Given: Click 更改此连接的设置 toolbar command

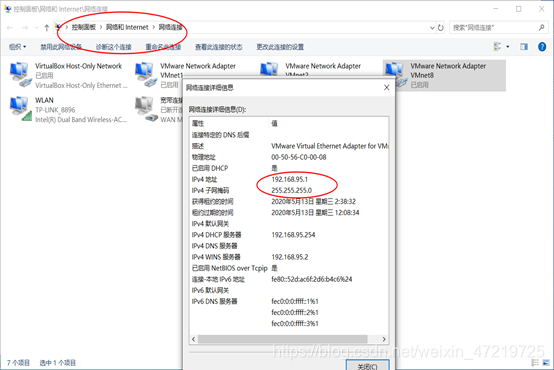Looking at the screenshot, I should [x=280, y=47].
